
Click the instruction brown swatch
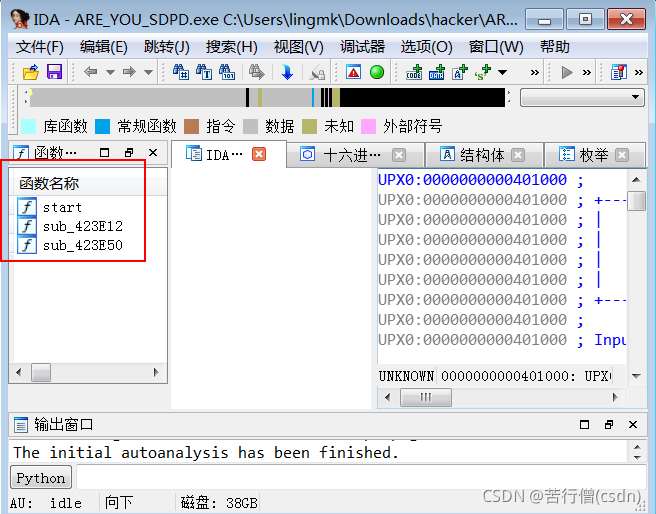tap(191, 126)
